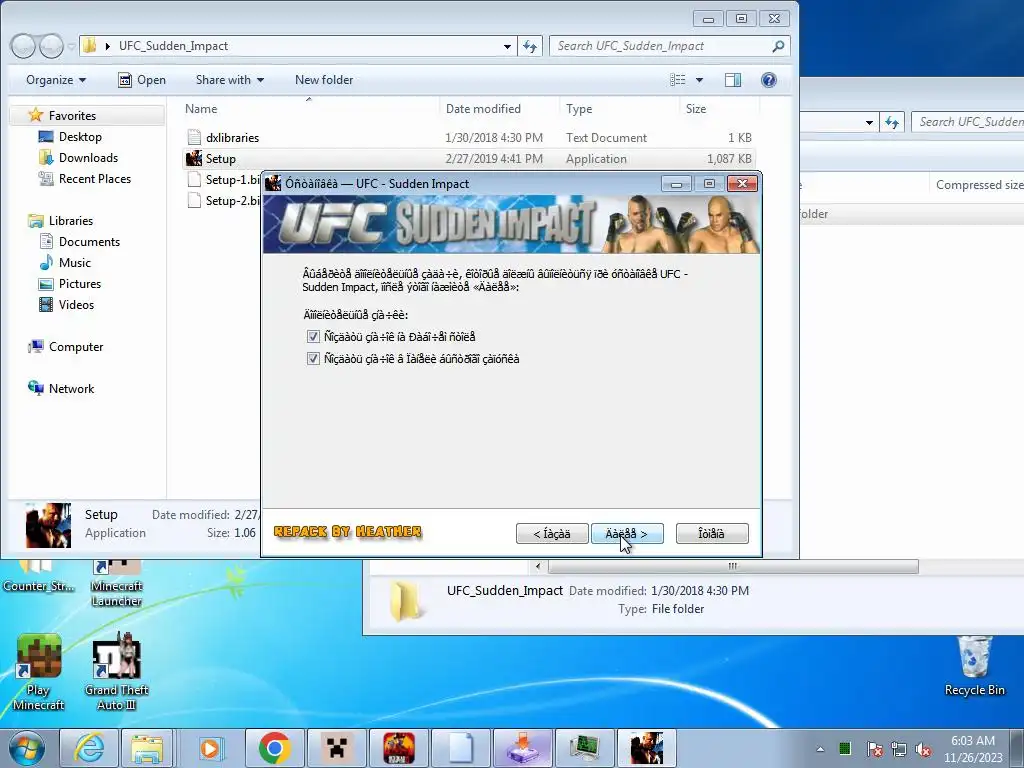Open Counter_Str desktop shortcut

tap(38, 578)
